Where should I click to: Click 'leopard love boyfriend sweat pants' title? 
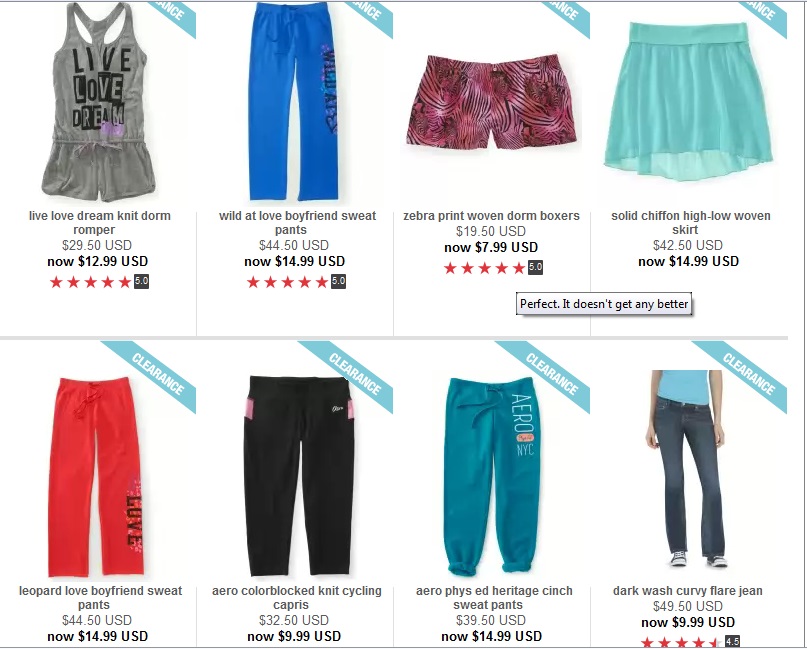(98, 598)
